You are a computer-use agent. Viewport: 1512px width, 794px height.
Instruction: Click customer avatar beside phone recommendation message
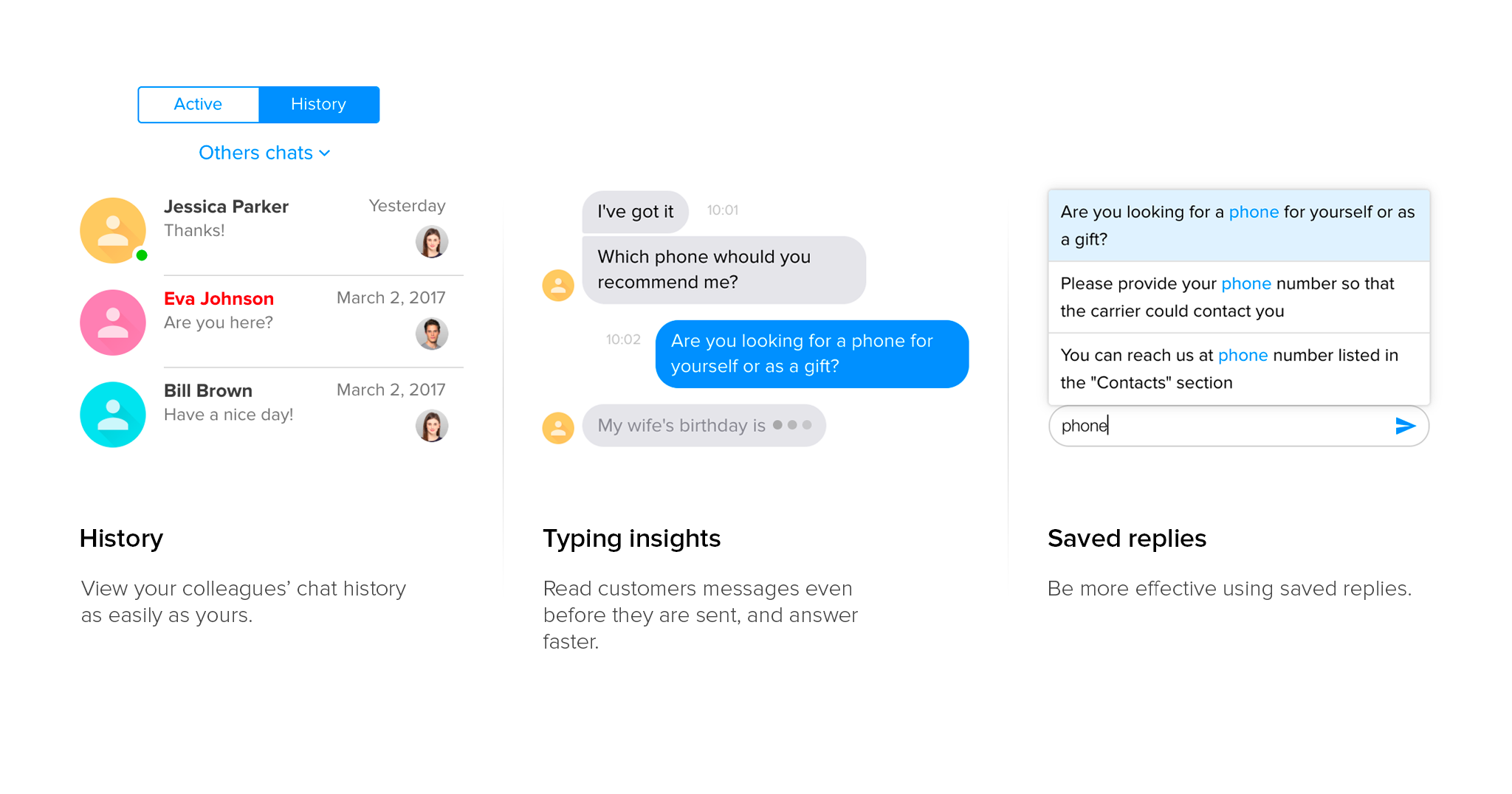(558, 285)
